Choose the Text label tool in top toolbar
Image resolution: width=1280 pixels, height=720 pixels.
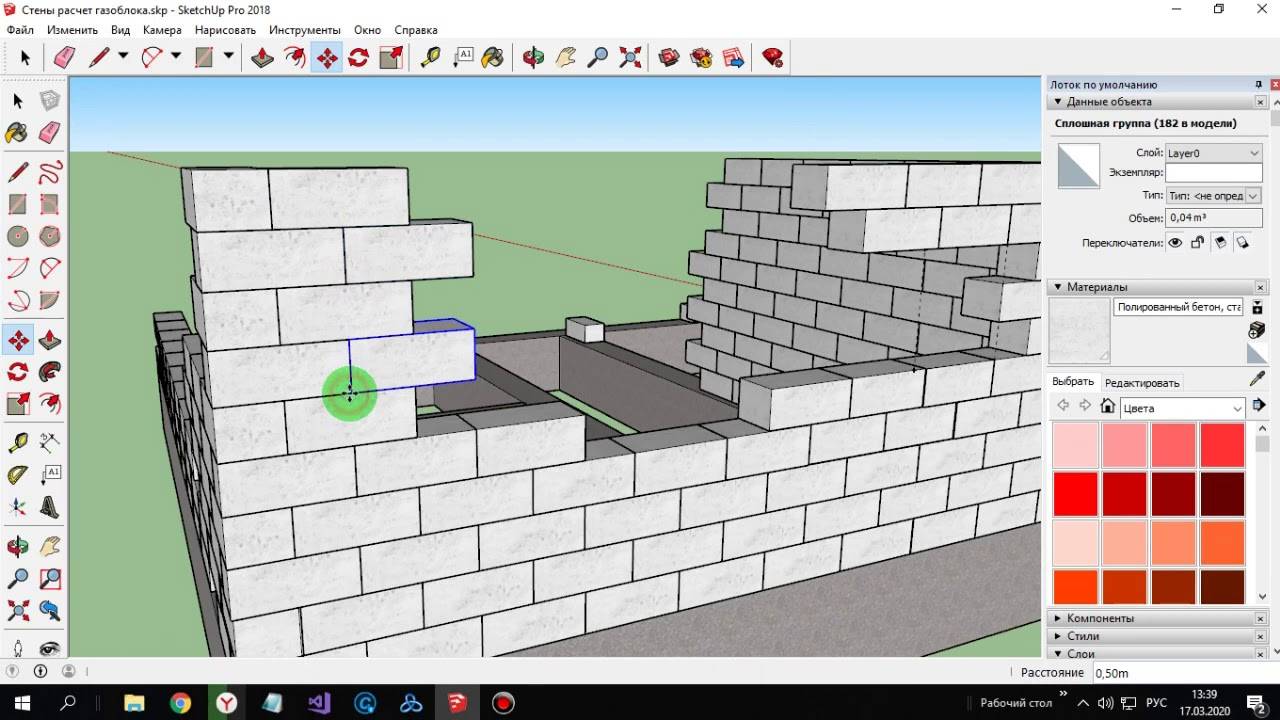[x=463, y=58]
